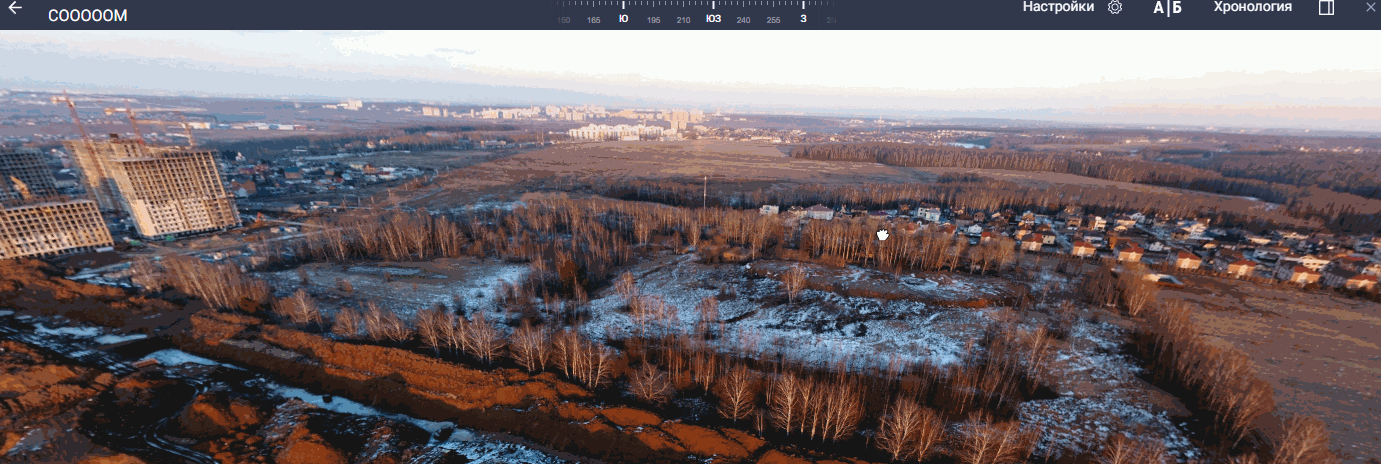
Task: Click the Настройки label
Action: pyautogui.click(x=1058, y=7)
